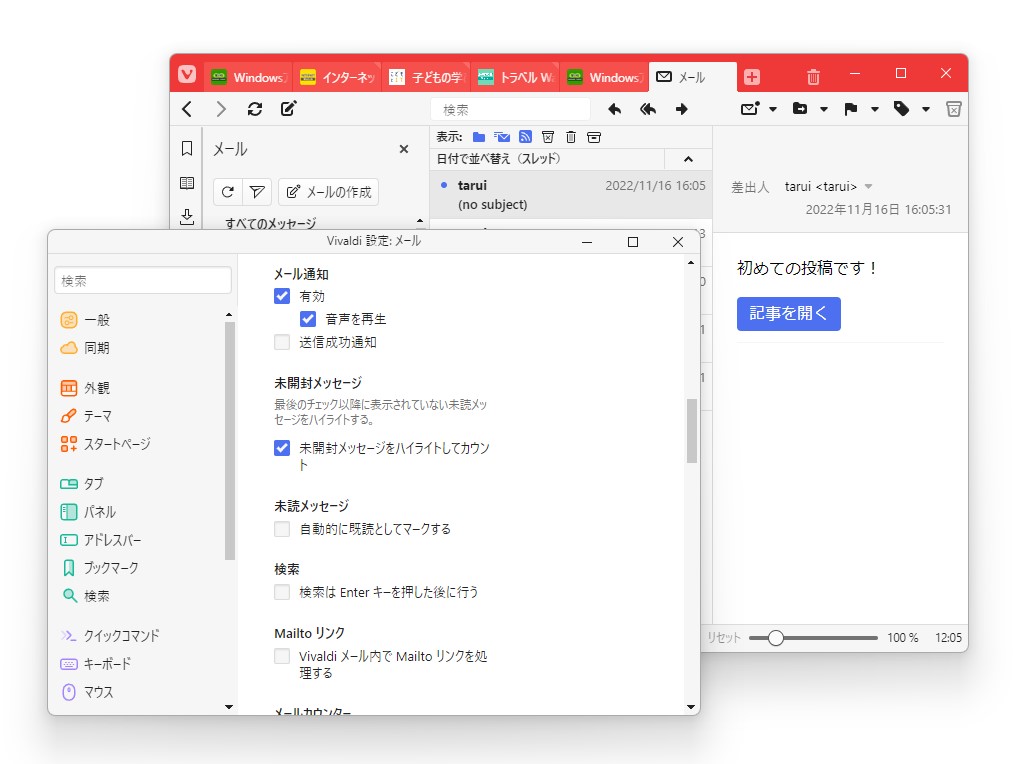Open the flag icon to flag the message

tap(852, 108)
